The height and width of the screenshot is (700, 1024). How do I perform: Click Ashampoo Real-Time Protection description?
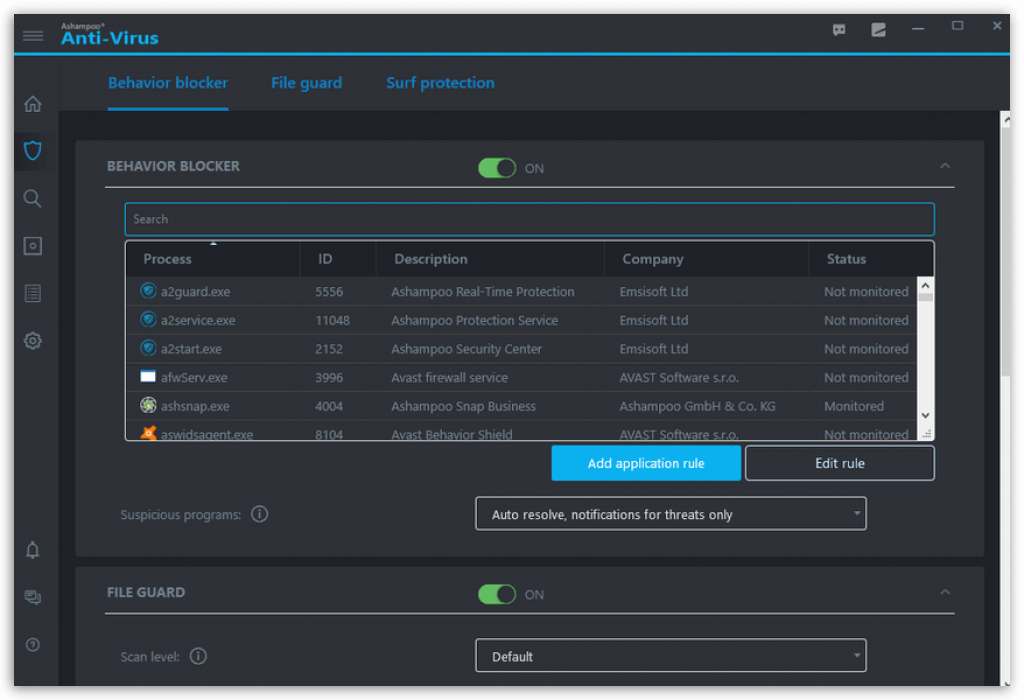pyautogui.click(x=483, y=292)
